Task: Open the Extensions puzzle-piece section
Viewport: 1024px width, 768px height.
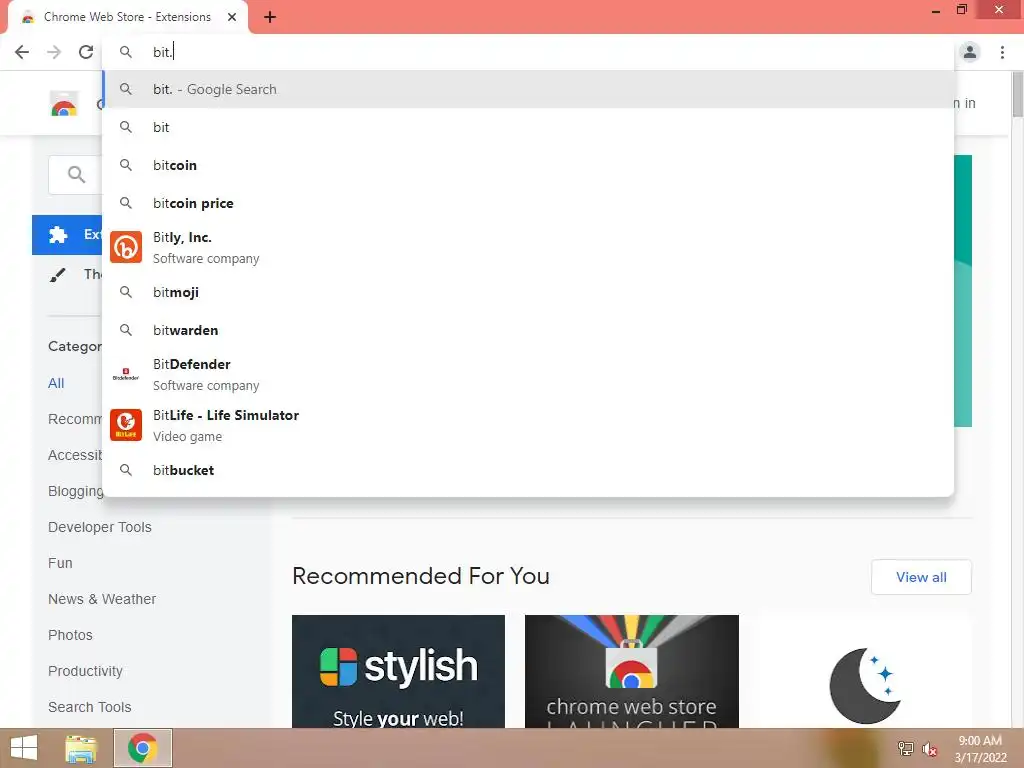Action: 67,234
